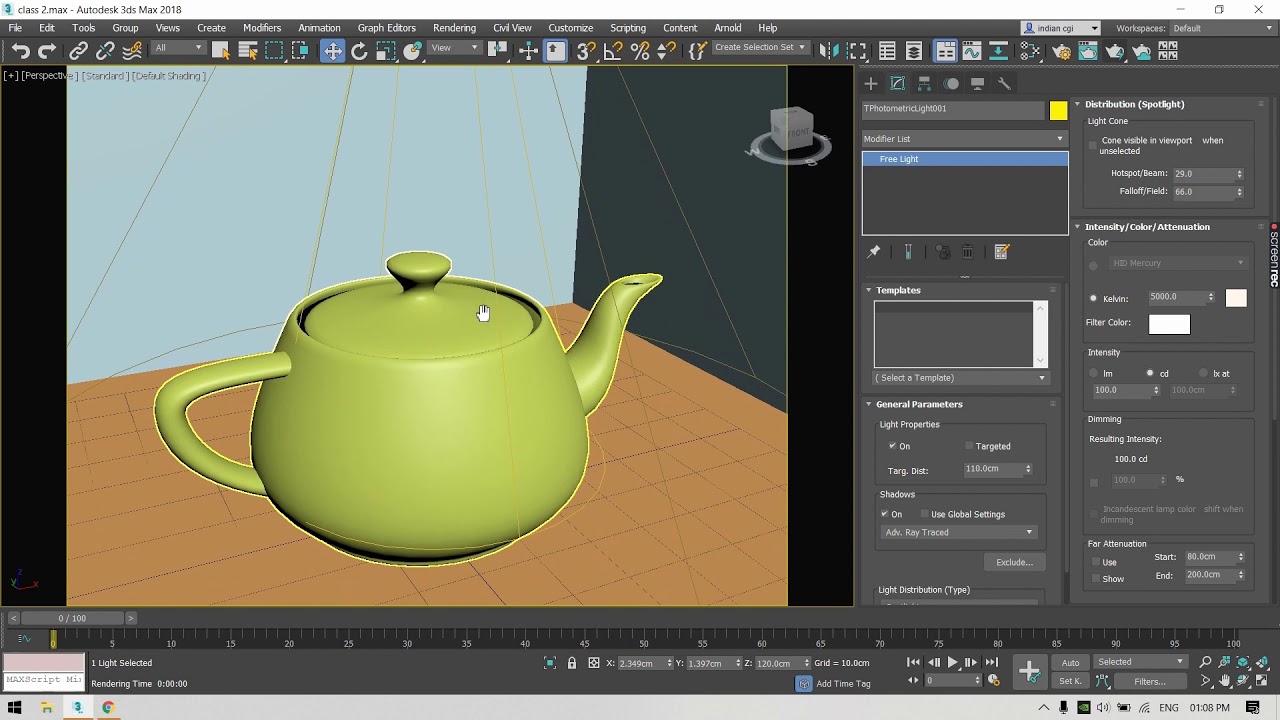
Task: Click the 3D Snaps Toggle icon
Action: [587, 51]
